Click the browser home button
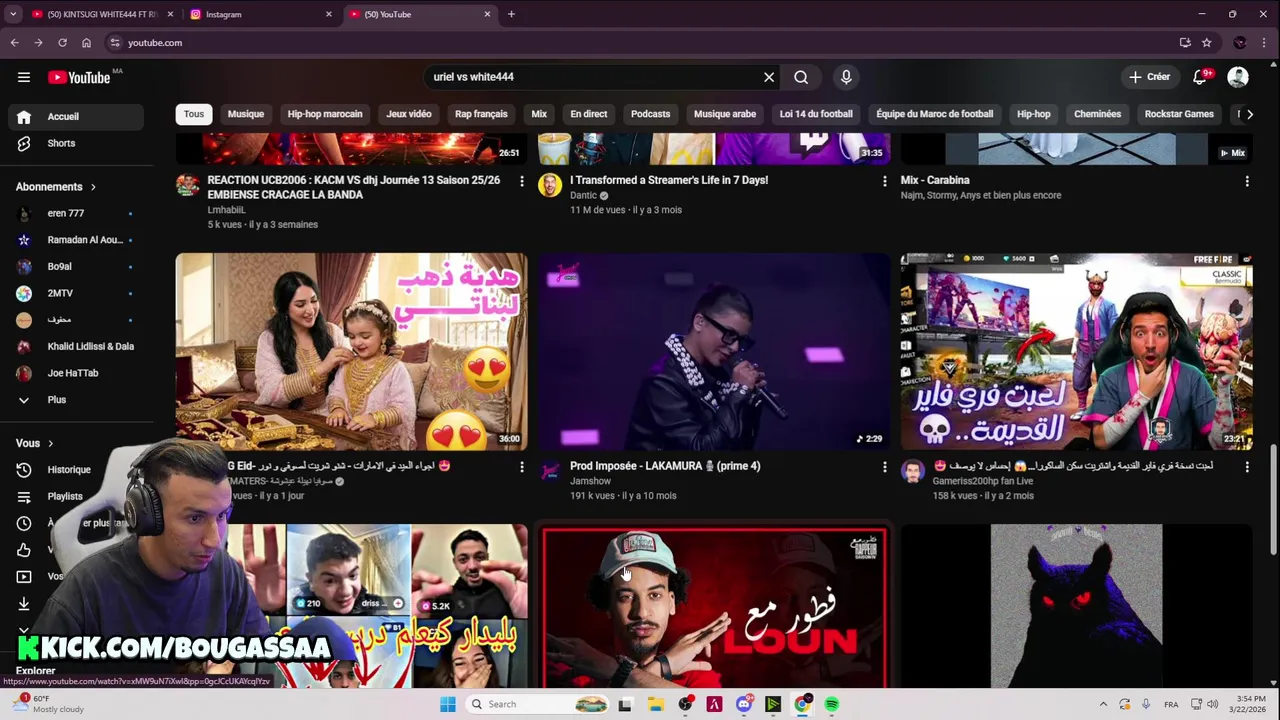Screen dimensions: 1280x720 point(86,43)
